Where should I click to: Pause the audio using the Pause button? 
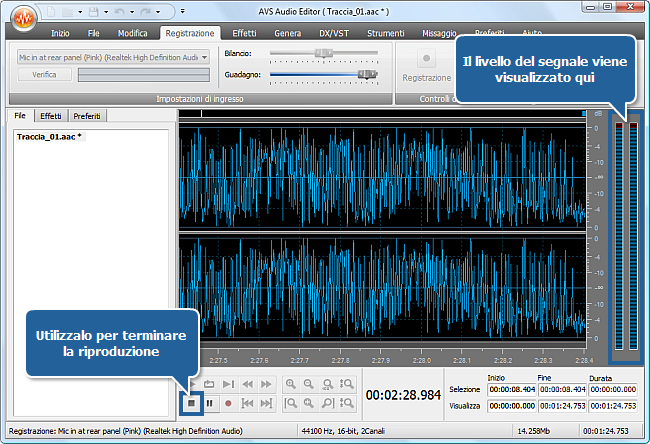tap(209, 403)
